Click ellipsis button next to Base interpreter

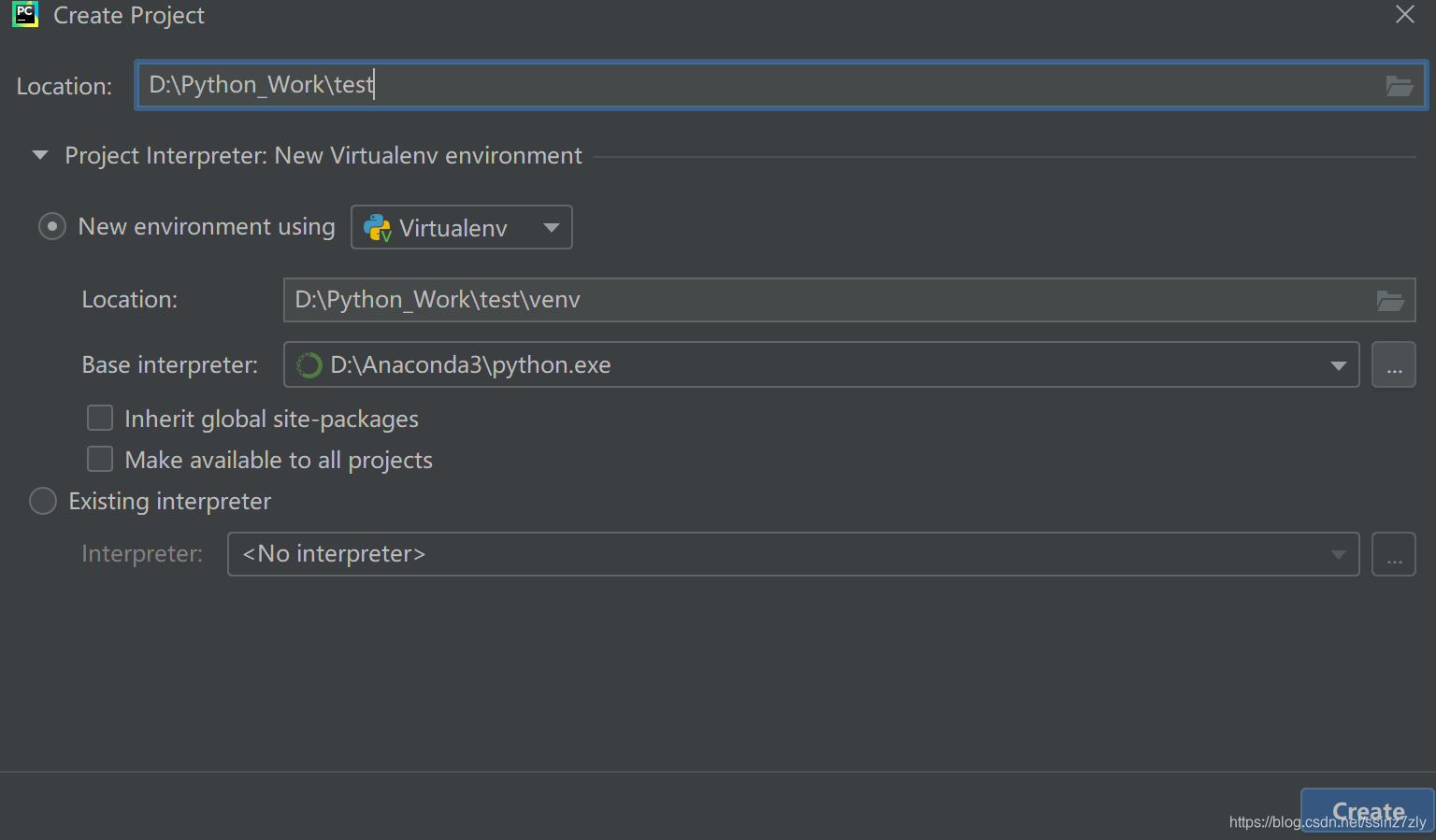click(1394, 364)
